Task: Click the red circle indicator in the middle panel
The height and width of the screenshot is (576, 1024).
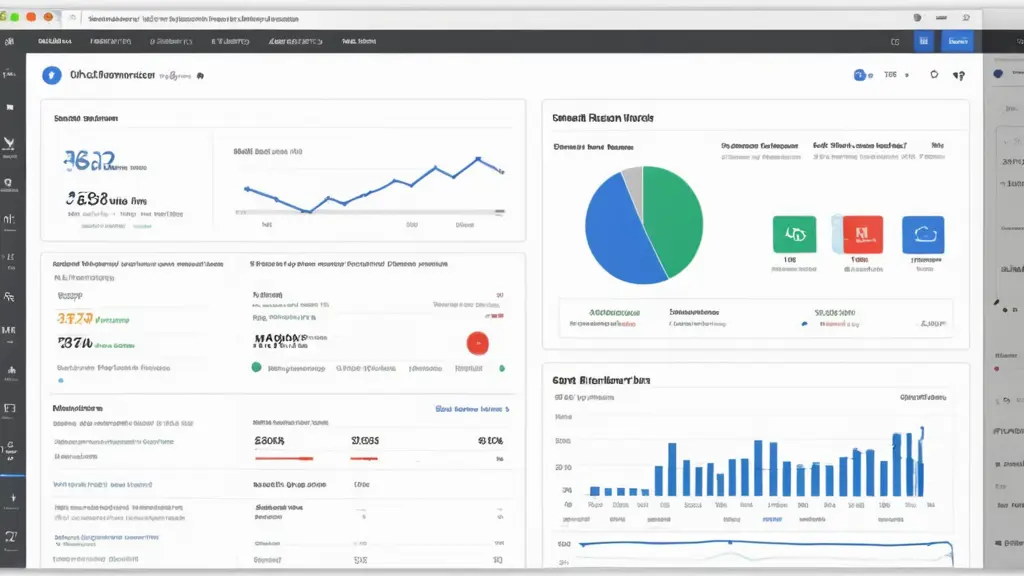Action: click(x=478, y=343)
